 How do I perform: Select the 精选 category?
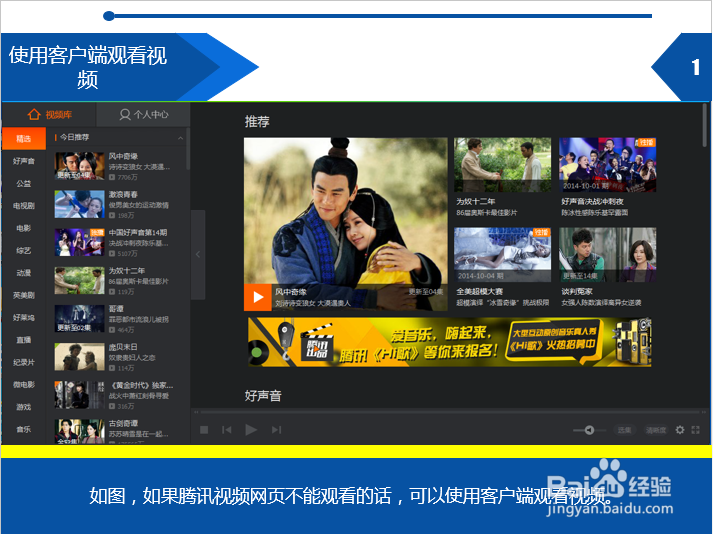click(x=24, y=139)
